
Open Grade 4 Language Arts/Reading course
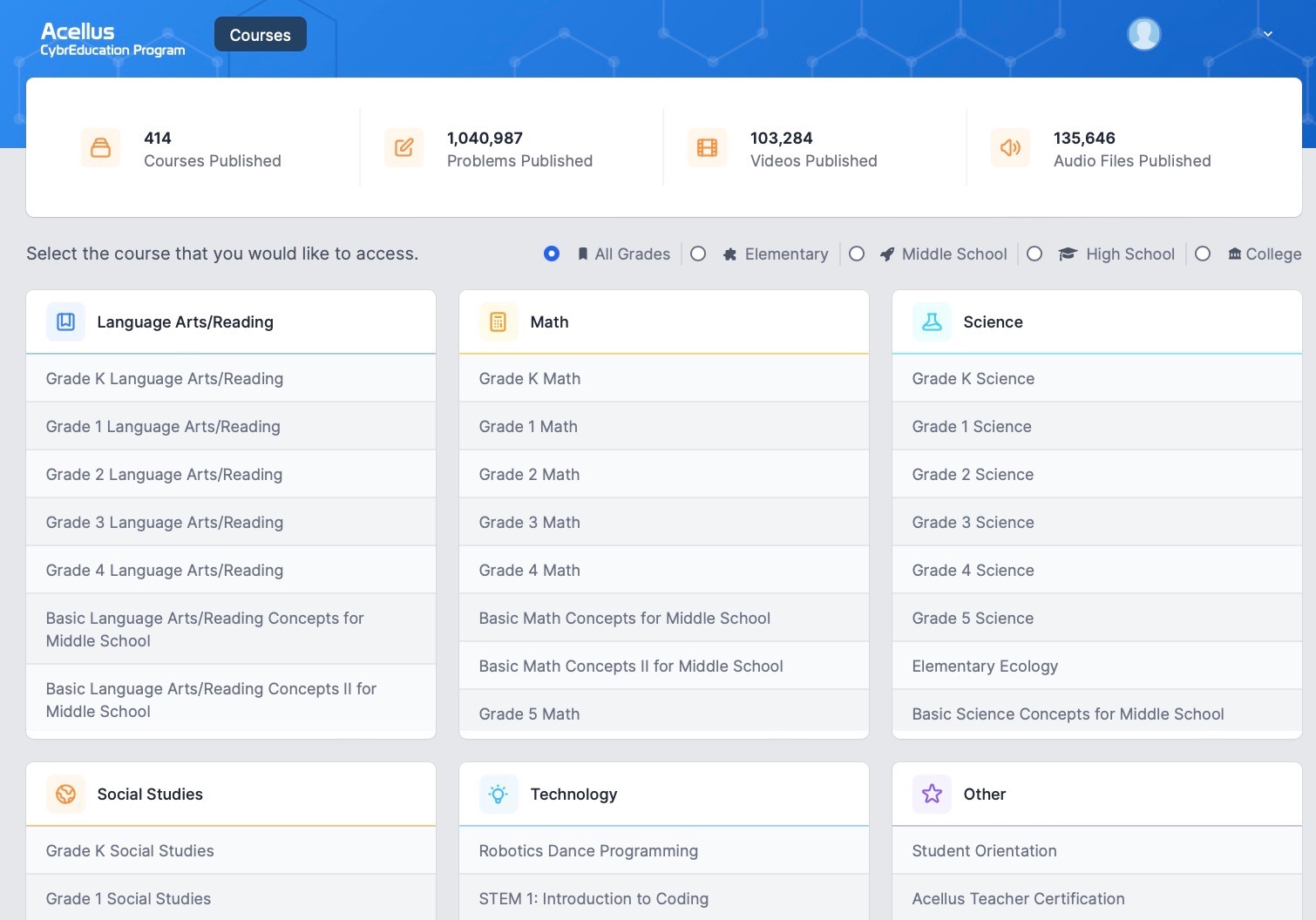pos(231,570)
